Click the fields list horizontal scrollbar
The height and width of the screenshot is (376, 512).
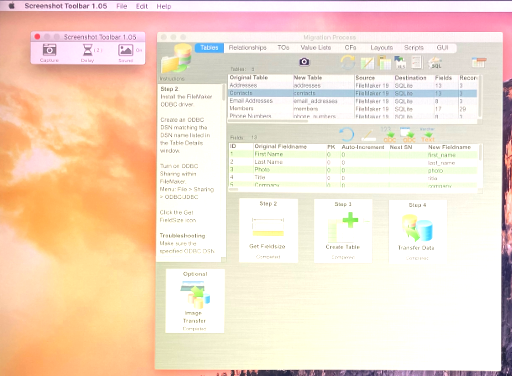[234, 190]
